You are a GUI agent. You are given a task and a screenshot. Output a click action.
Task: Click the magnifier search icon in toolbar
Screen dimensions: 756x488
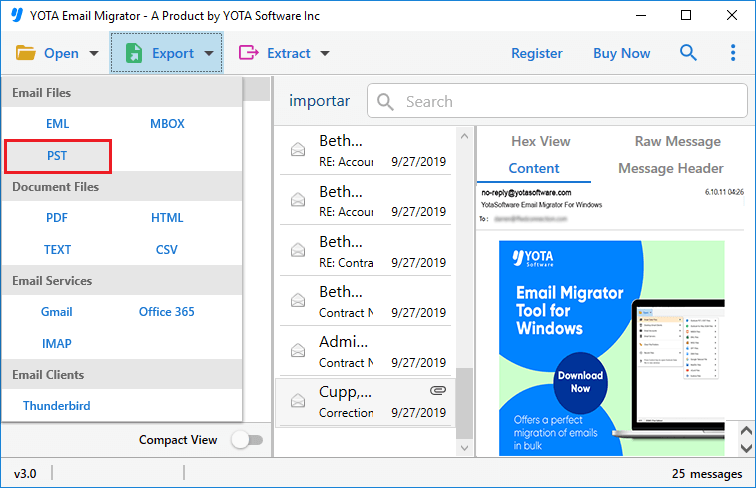pos(688,53)
